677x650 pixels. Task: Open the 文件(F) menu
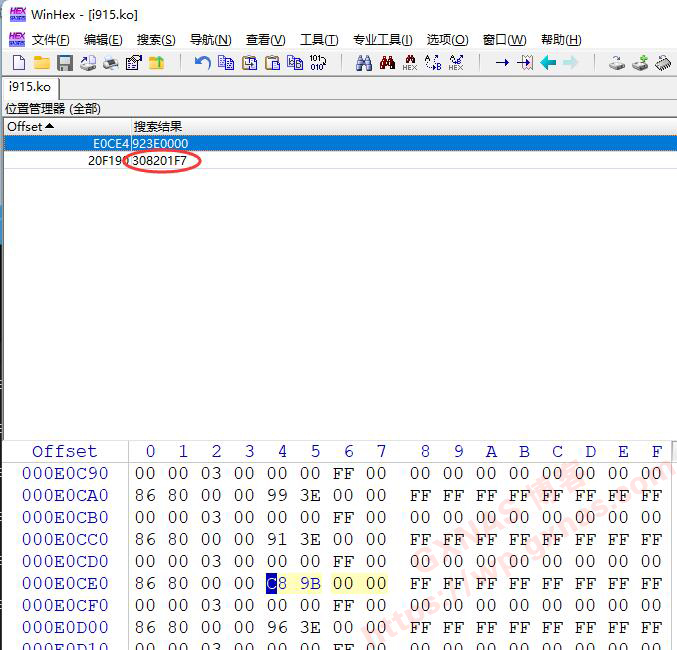(x=50, y=39)
